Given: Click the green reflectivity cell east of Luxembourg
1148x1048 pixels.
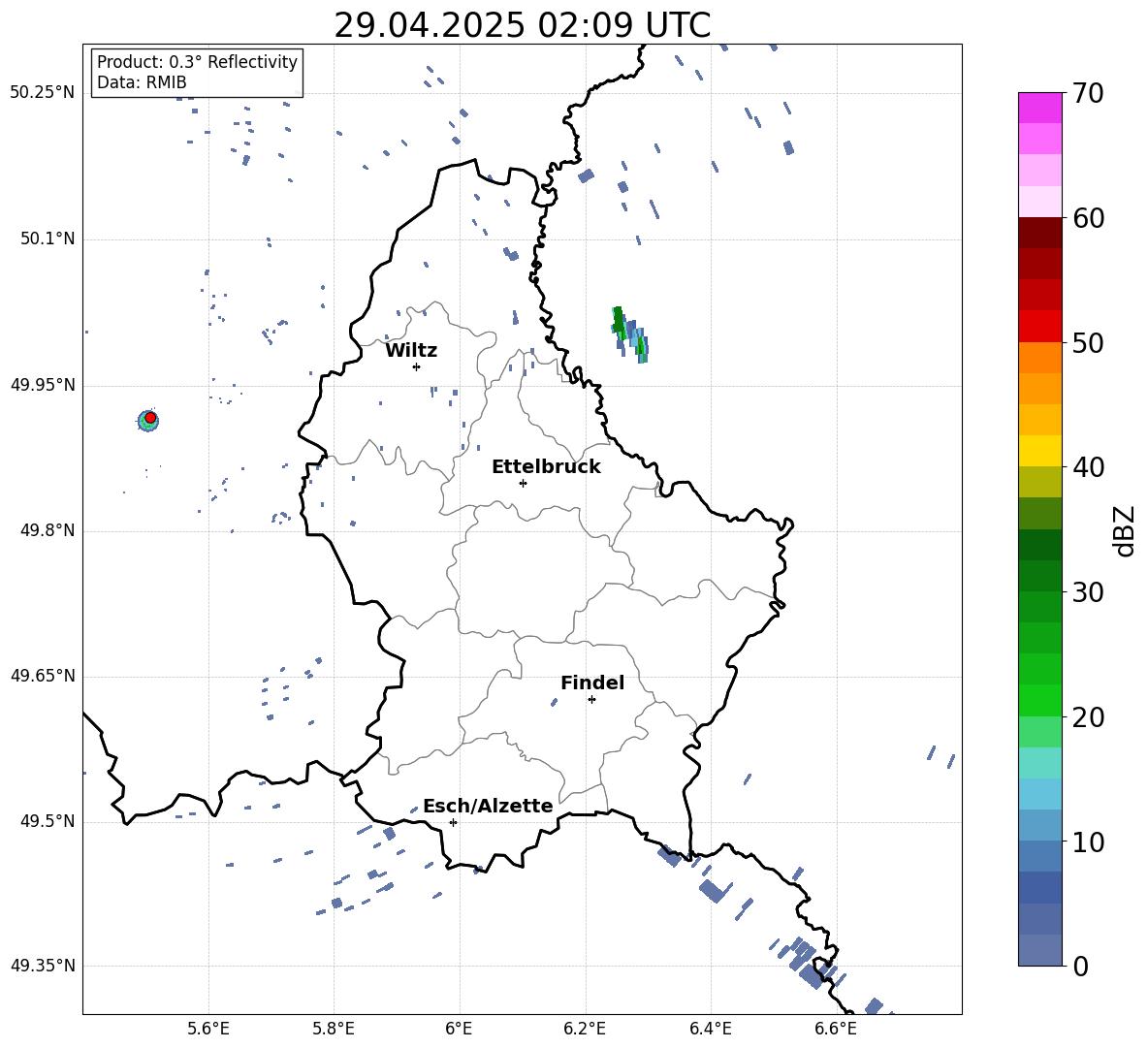Looking at the screenshot, I should [629, 333].
